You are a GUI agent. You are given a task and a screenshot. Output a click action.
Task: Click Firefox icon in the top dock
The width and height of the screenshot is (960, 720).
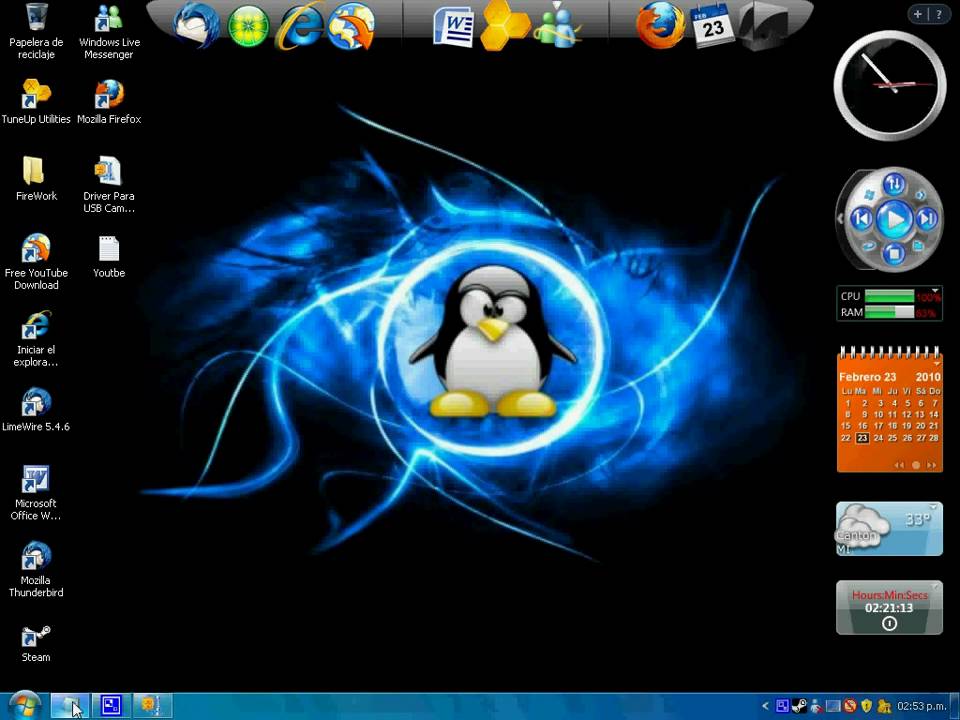[660, 25]
